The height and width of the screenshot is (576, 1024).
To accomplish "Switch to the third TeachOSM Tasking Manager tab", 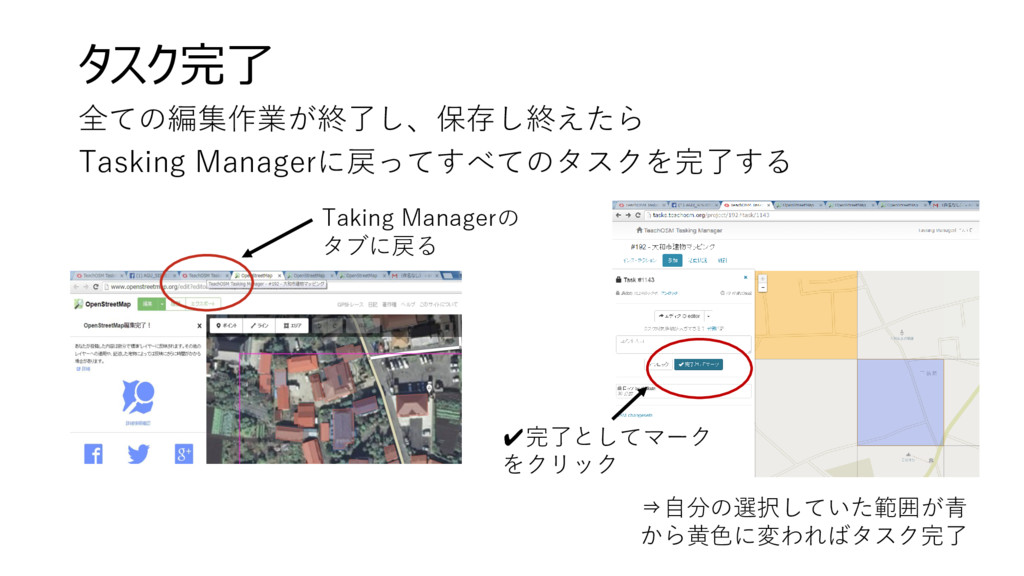I will coord(204,276).
